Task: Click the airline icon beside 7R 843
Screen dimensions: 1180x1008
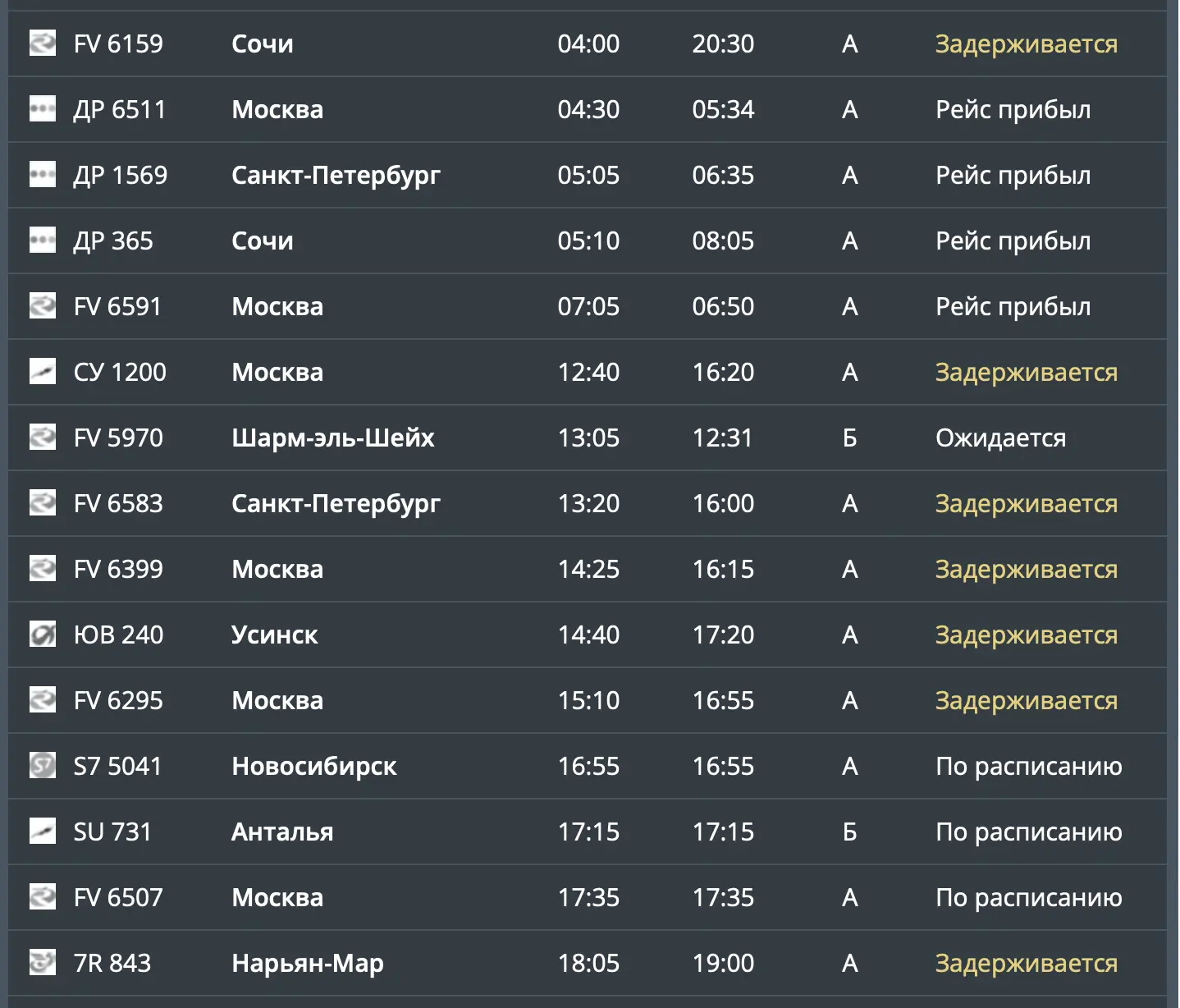Action: [43, 962]
